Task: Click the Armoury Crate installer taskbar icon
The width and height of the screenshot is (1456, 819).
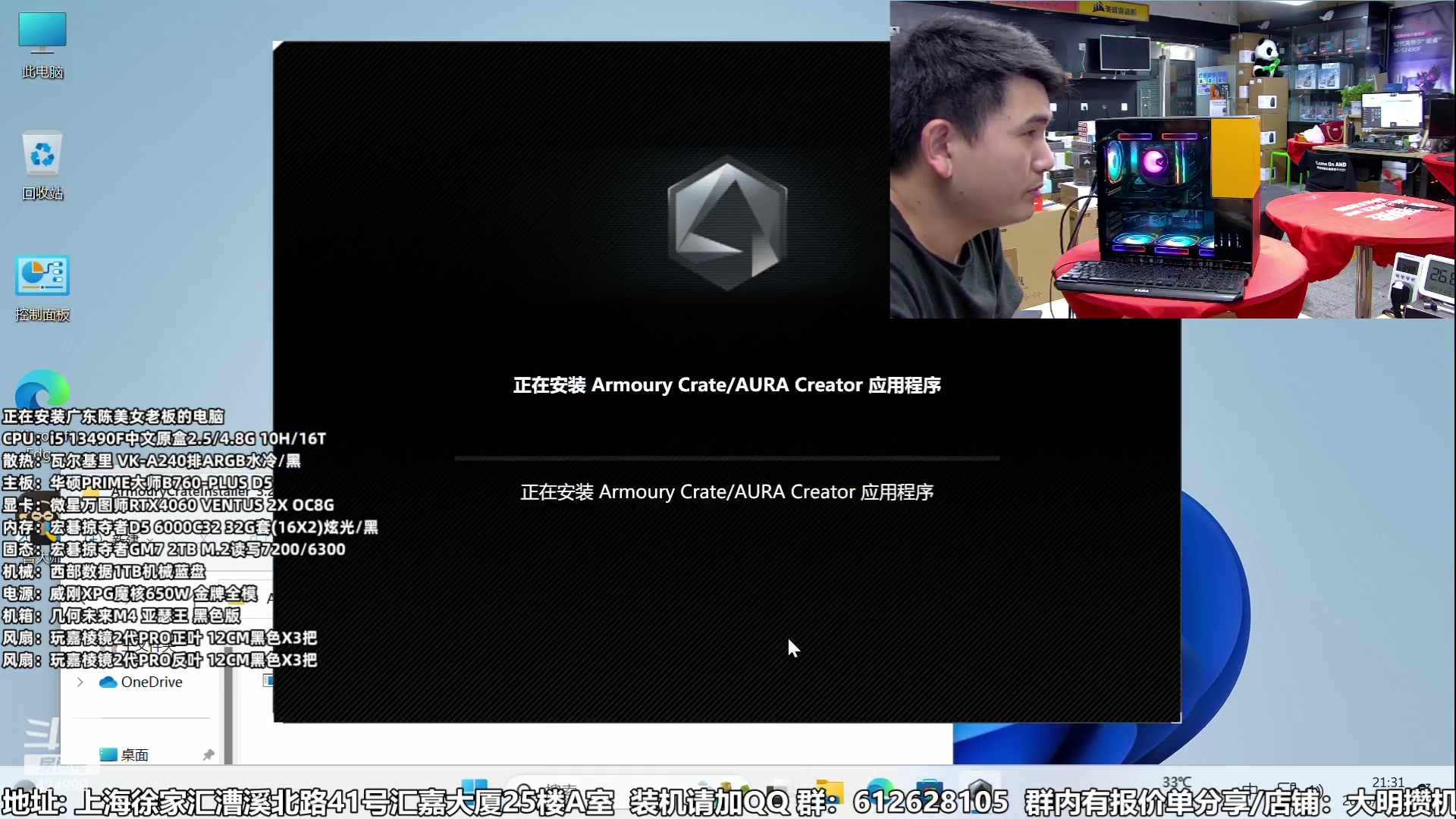Action: [980, 789]
